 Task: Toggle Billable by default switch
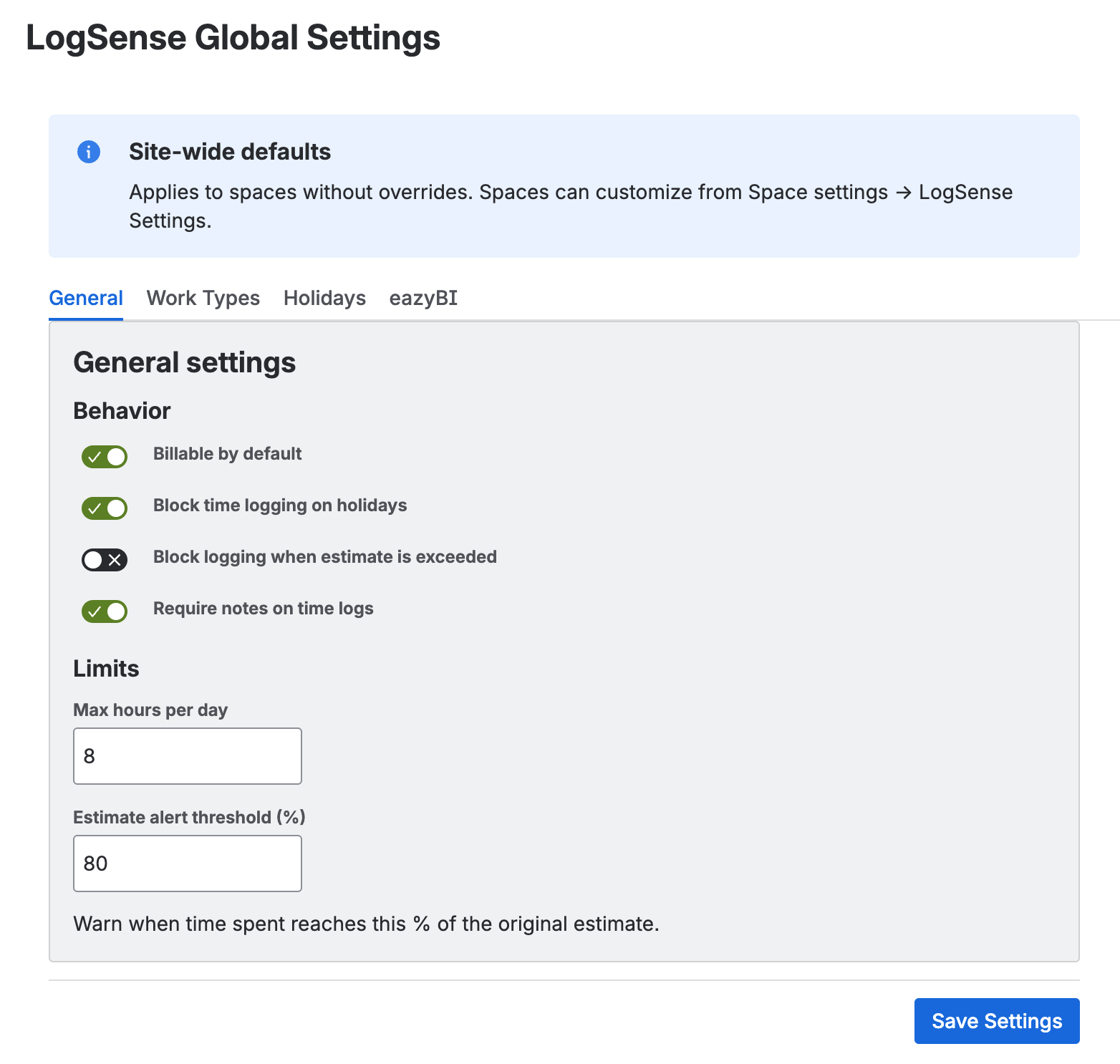click(105, 457)
